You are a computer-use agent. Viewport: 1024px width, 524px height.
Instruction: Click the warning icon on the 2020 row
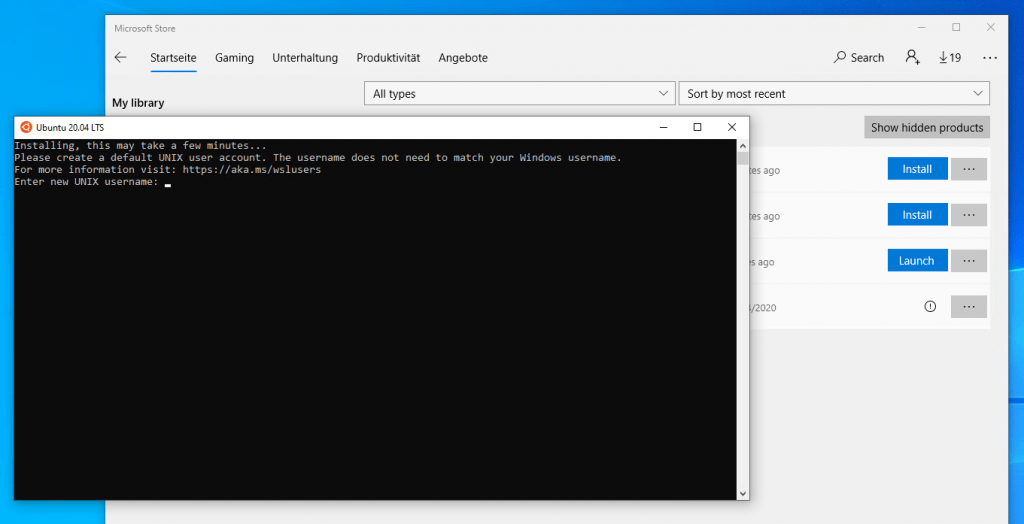(930, 306)
